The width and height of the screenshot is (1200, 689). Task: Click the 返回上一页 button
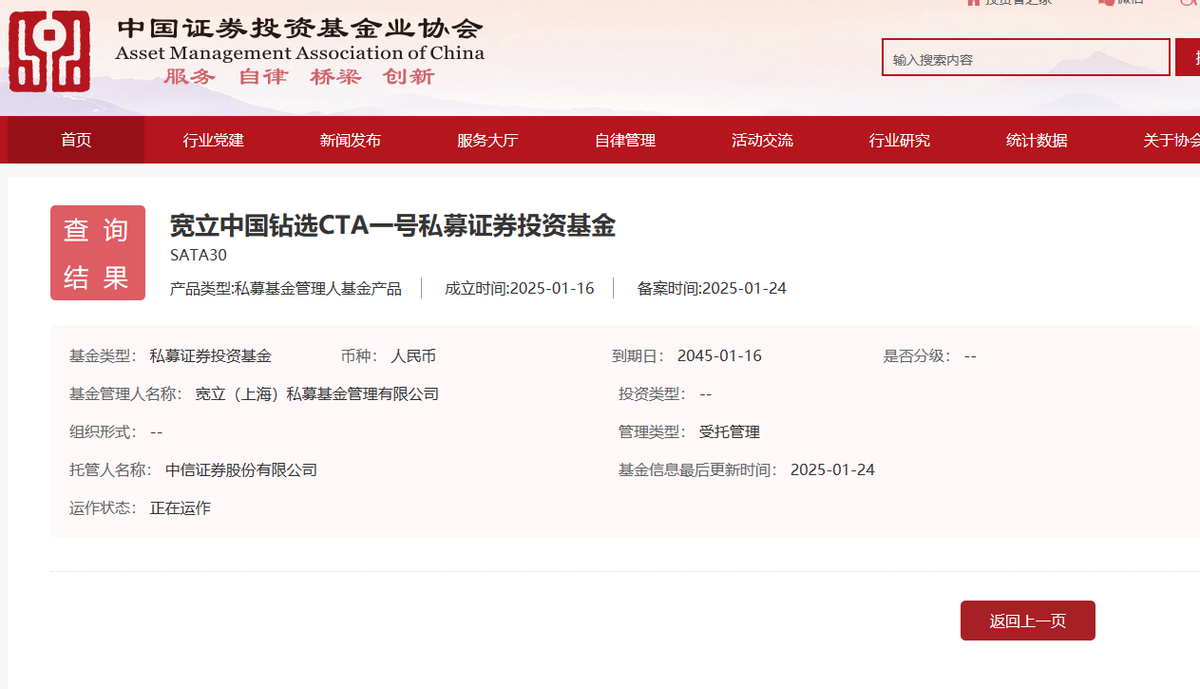(1028, 621)
